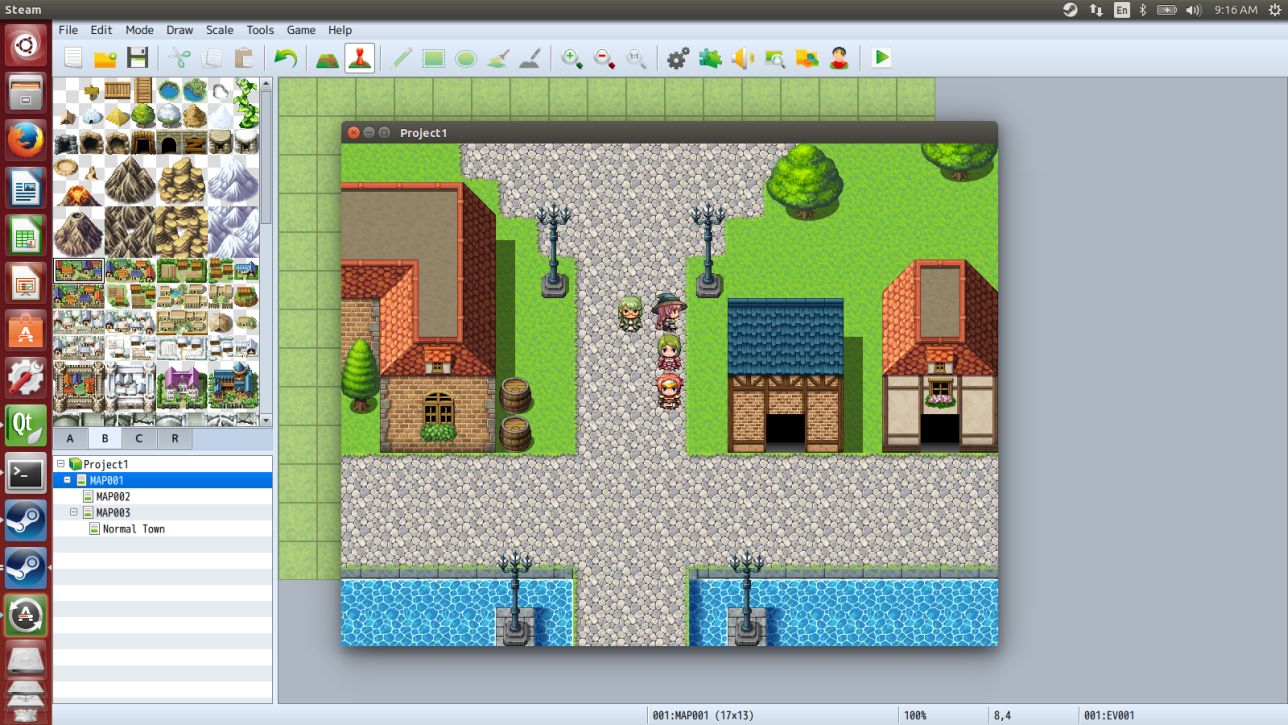
Task: Select Normal Town map entry
Action: coord(134,529)
